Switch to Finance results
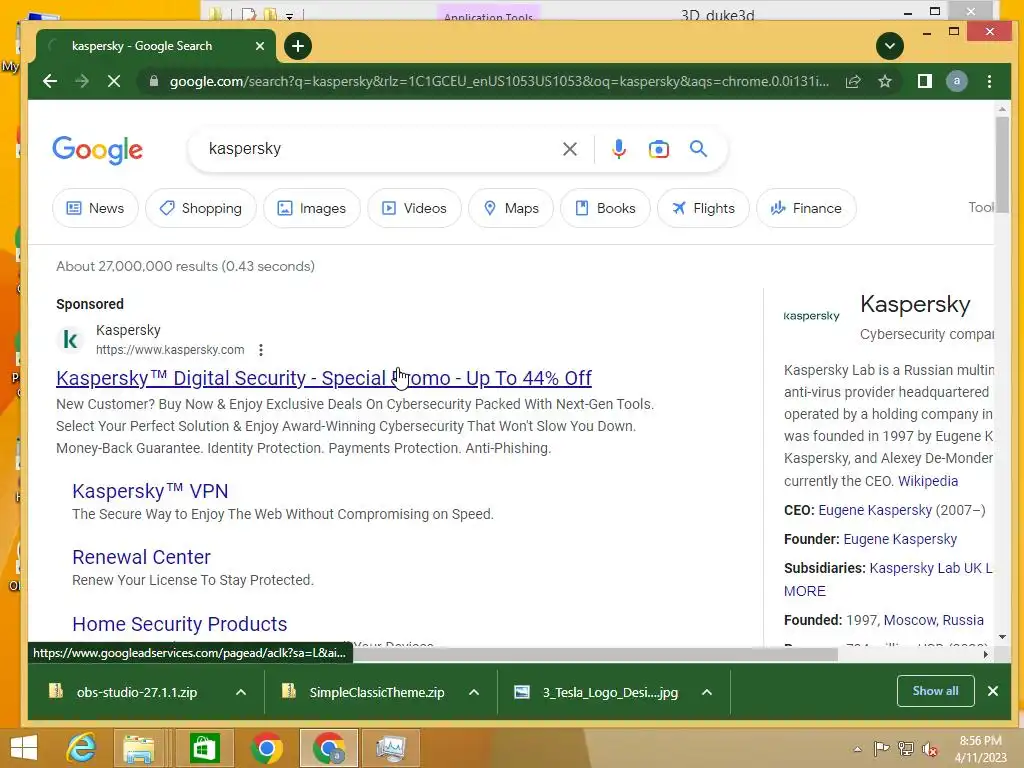The image size is (1024, 768). [806, 208]
